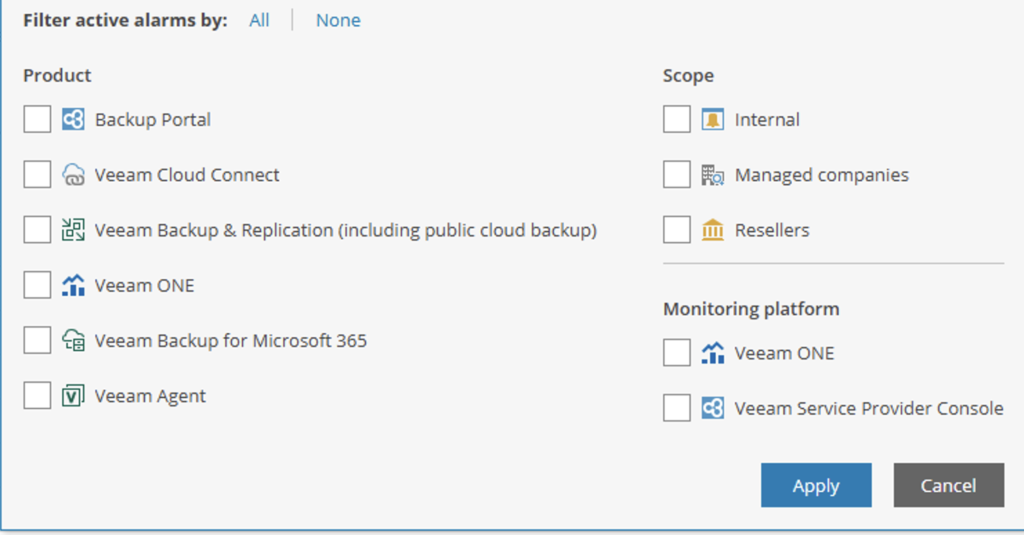
Task: Select the All filter link
Action: 259,20
